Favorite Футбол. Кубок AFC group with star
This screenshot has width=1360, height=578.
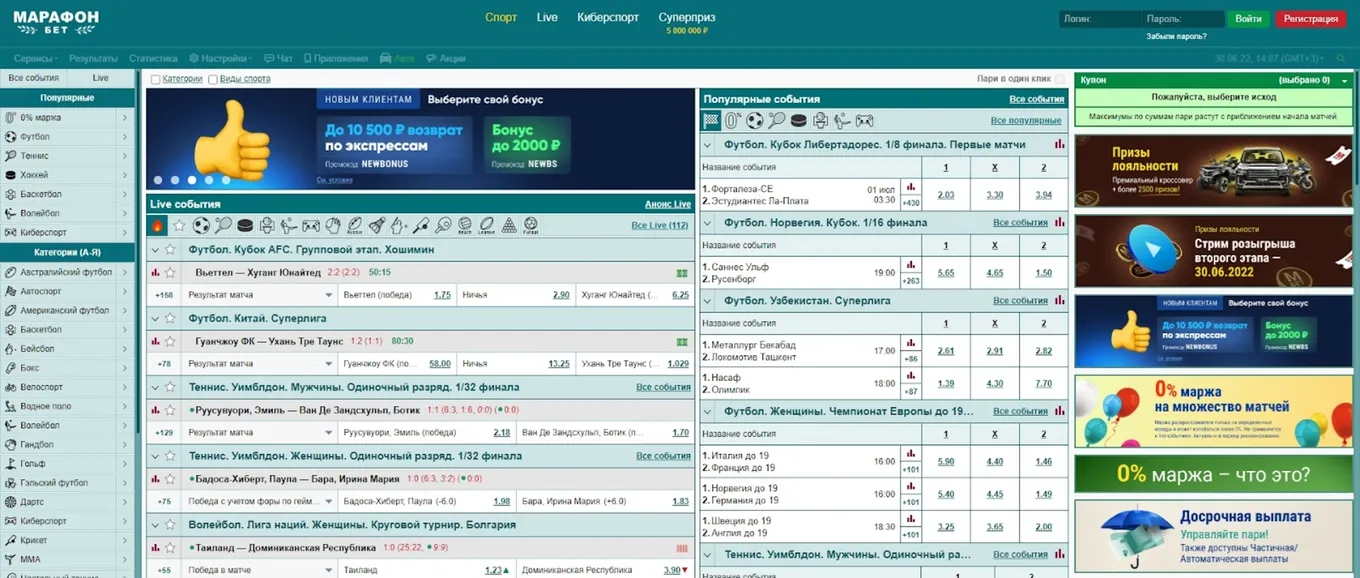coord(171,249)
